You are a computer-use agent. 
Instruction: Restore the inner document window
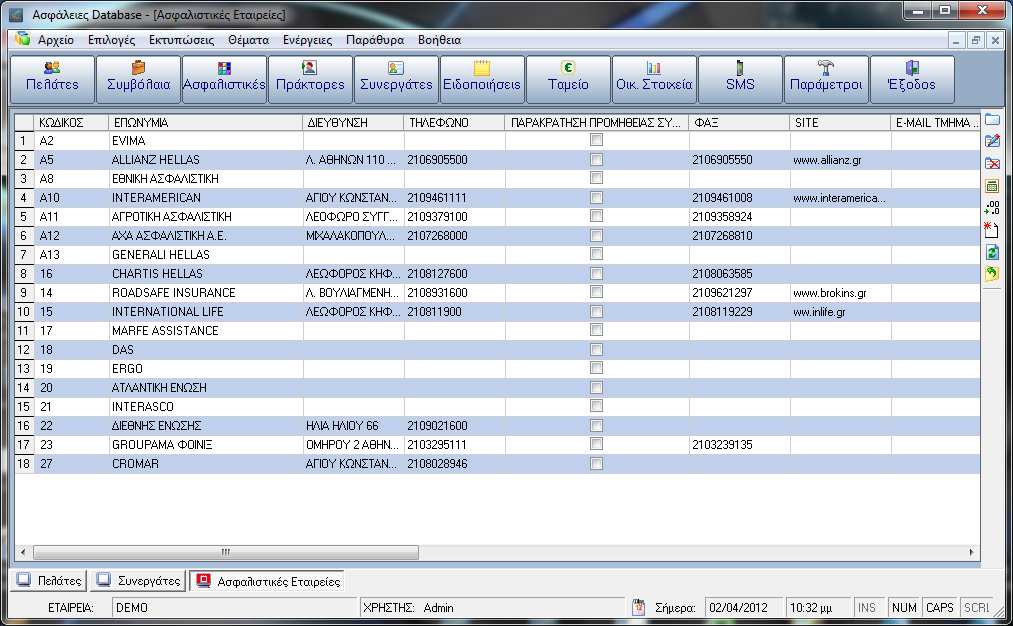[976, 40]
